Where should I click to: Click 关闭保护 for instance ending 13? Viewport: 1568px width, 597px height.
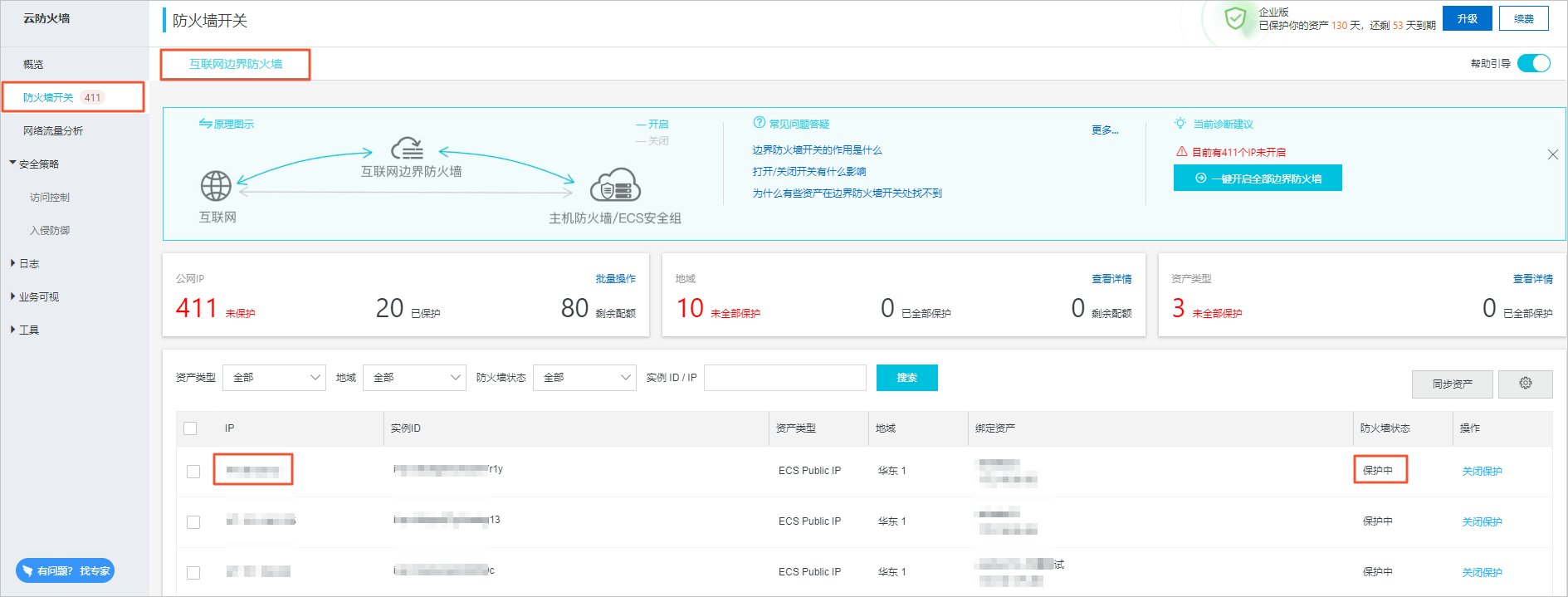pos(1482,521)
